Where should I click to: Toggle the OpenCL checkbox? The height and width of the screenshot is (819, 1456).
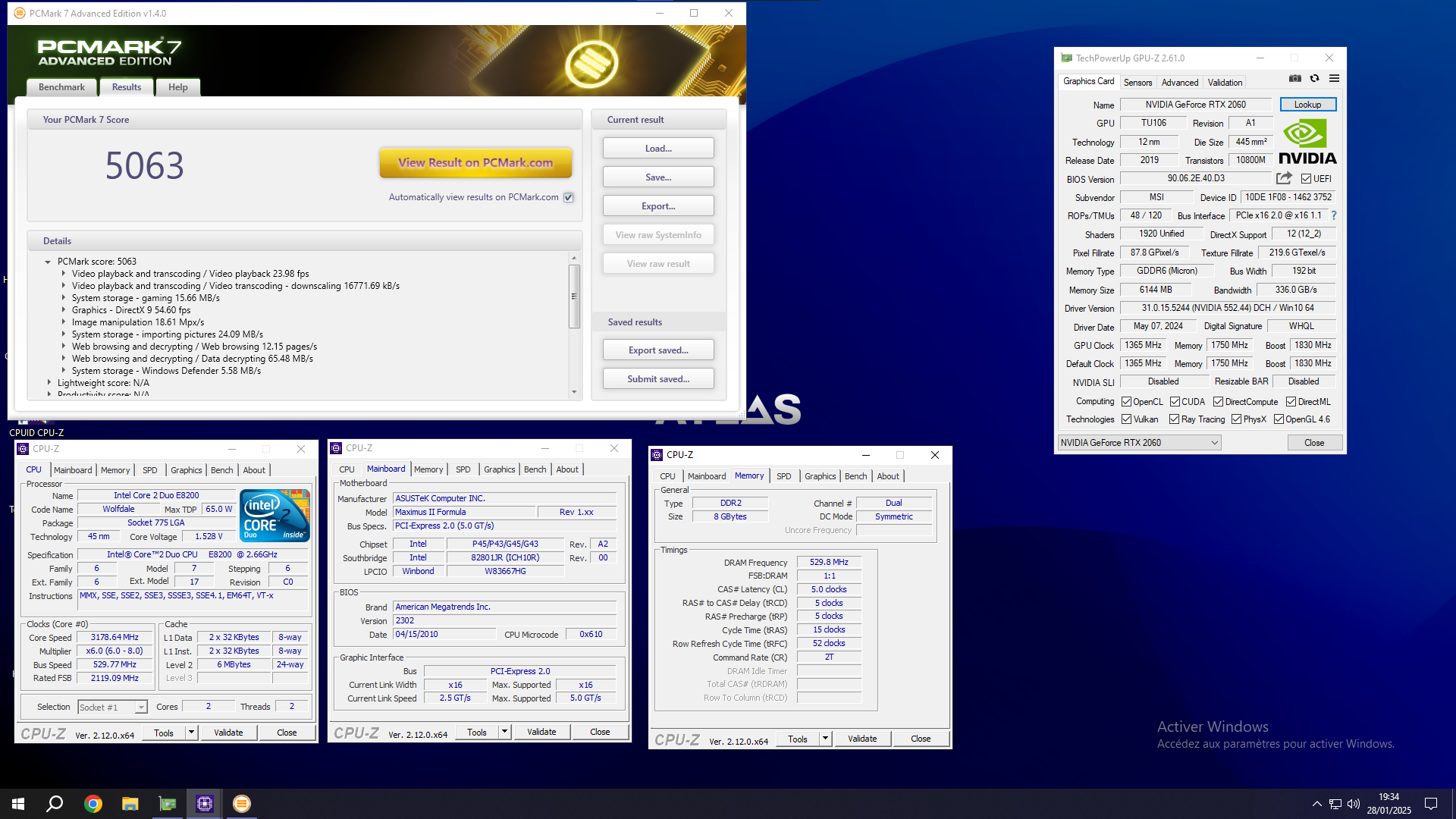click(x=1127, y=402)
